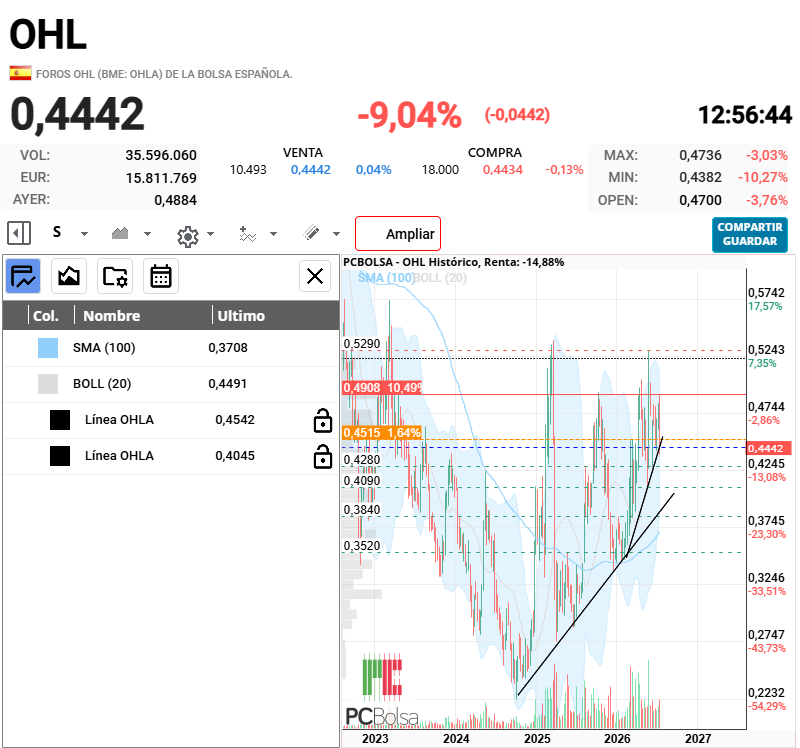Click the Spanish flag icon
The height and width of the screenshot is (748, 800).
click(20, 73)
